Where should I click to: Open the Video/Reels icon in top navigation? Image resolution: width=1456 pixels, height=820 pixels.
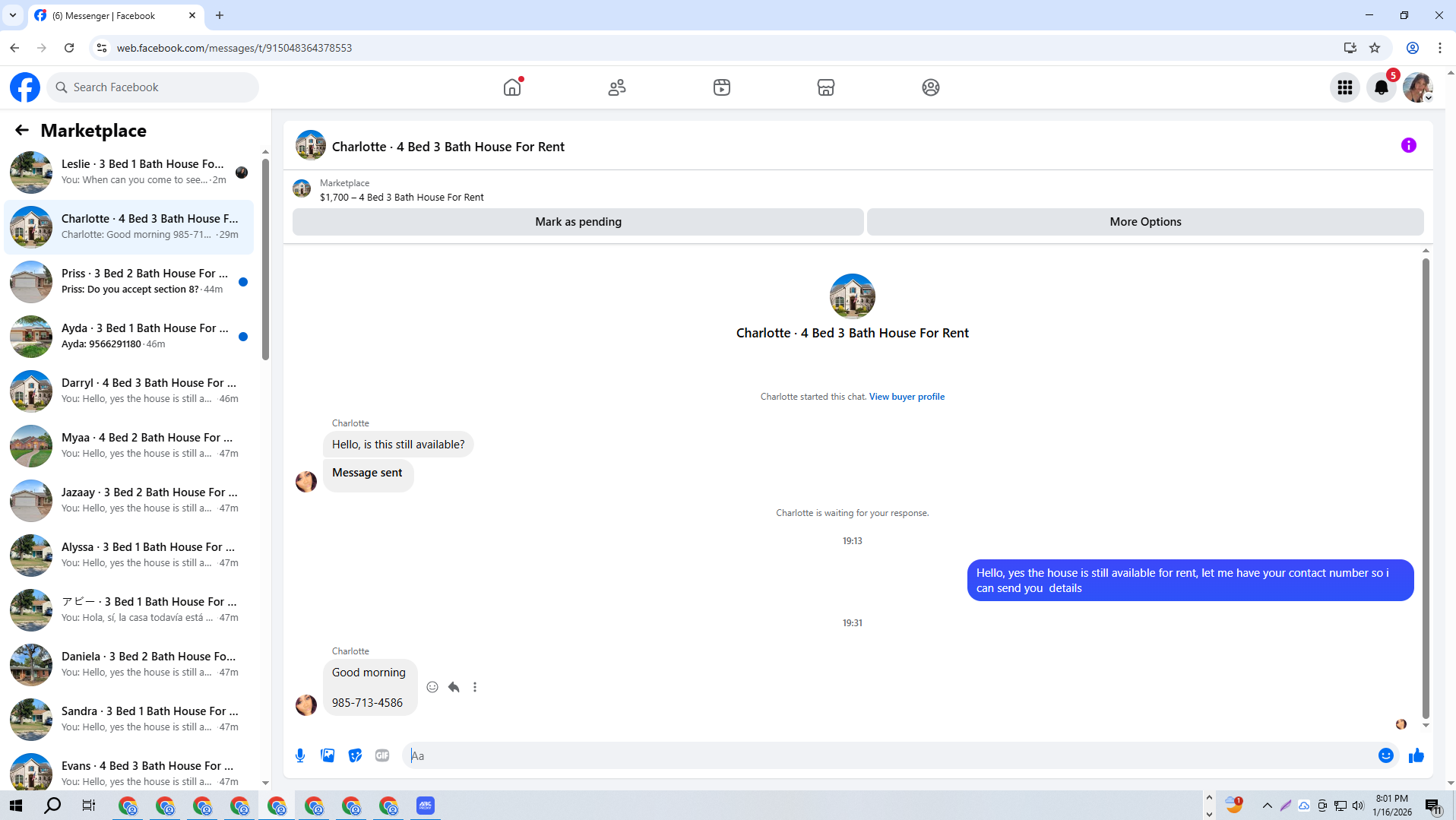(722, 87)
